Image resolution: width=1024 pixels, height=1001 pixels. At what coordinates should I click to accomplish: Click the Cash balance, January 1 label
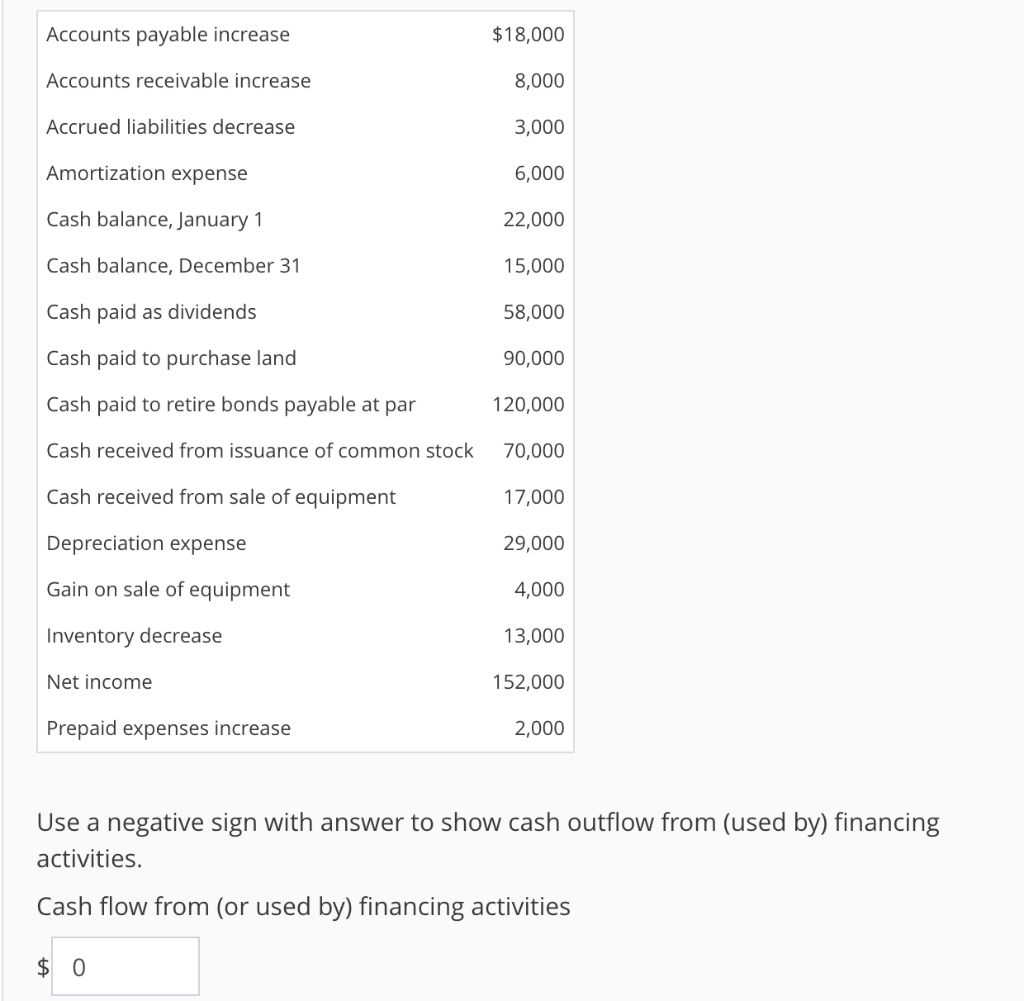point(154,219)
